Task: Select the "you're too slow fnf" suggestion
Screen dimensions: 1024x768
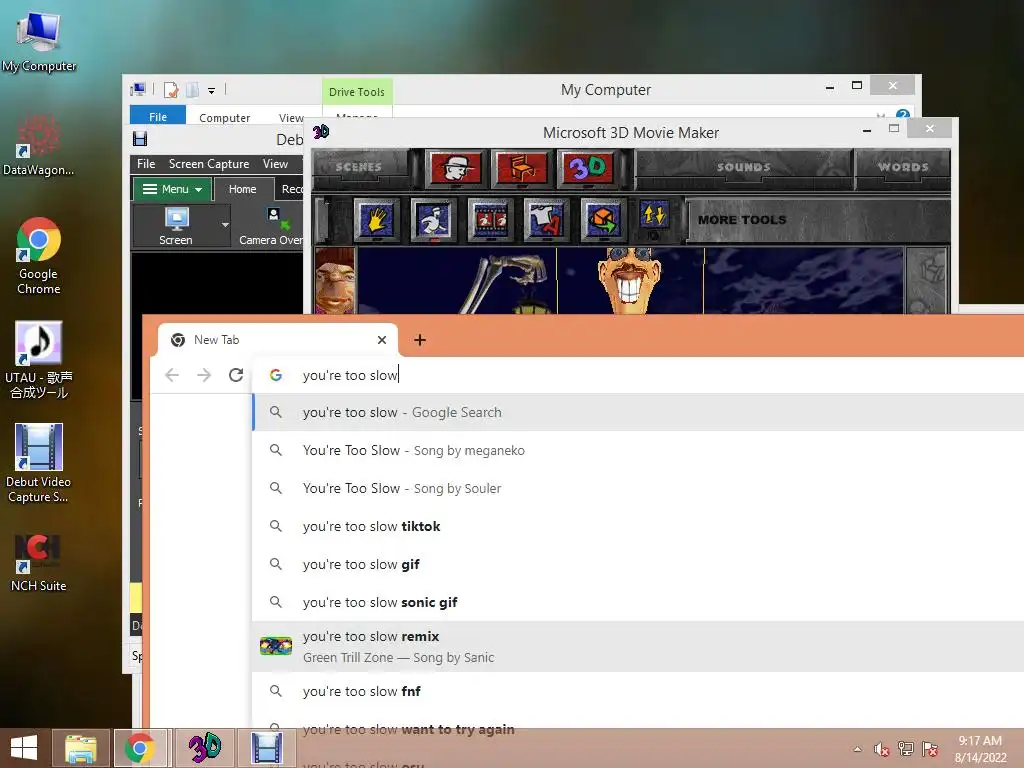Action: click(x=638, y=691)
